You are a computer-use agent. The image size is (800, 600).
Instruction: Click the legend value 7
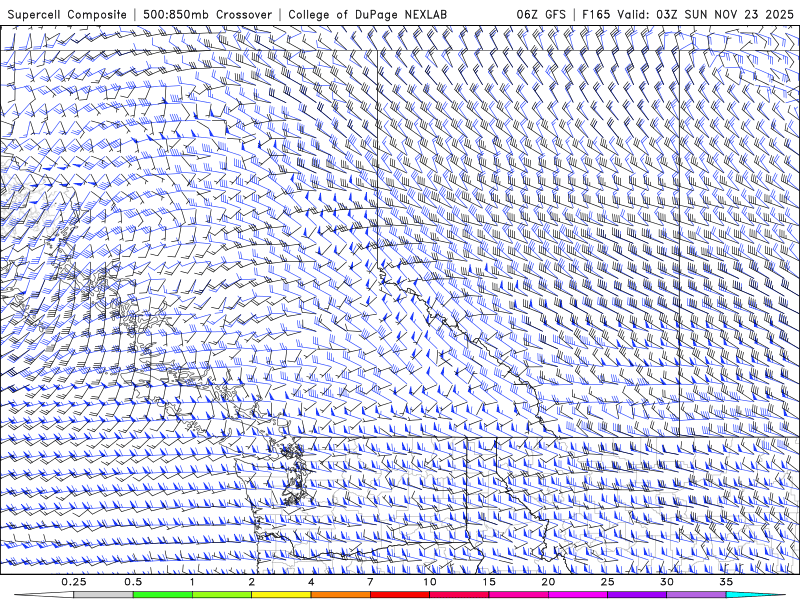coord(370,582)
